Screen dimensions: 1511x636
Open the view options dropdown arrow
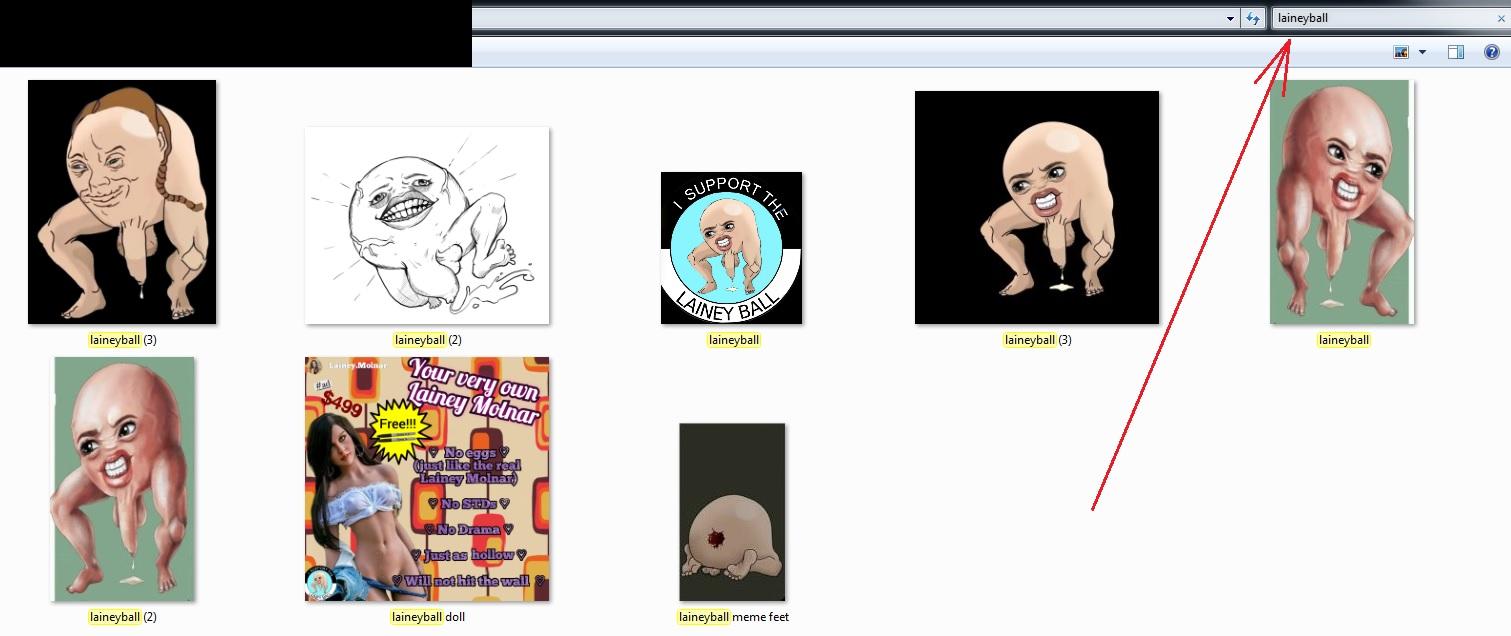tap(1422, 52)
